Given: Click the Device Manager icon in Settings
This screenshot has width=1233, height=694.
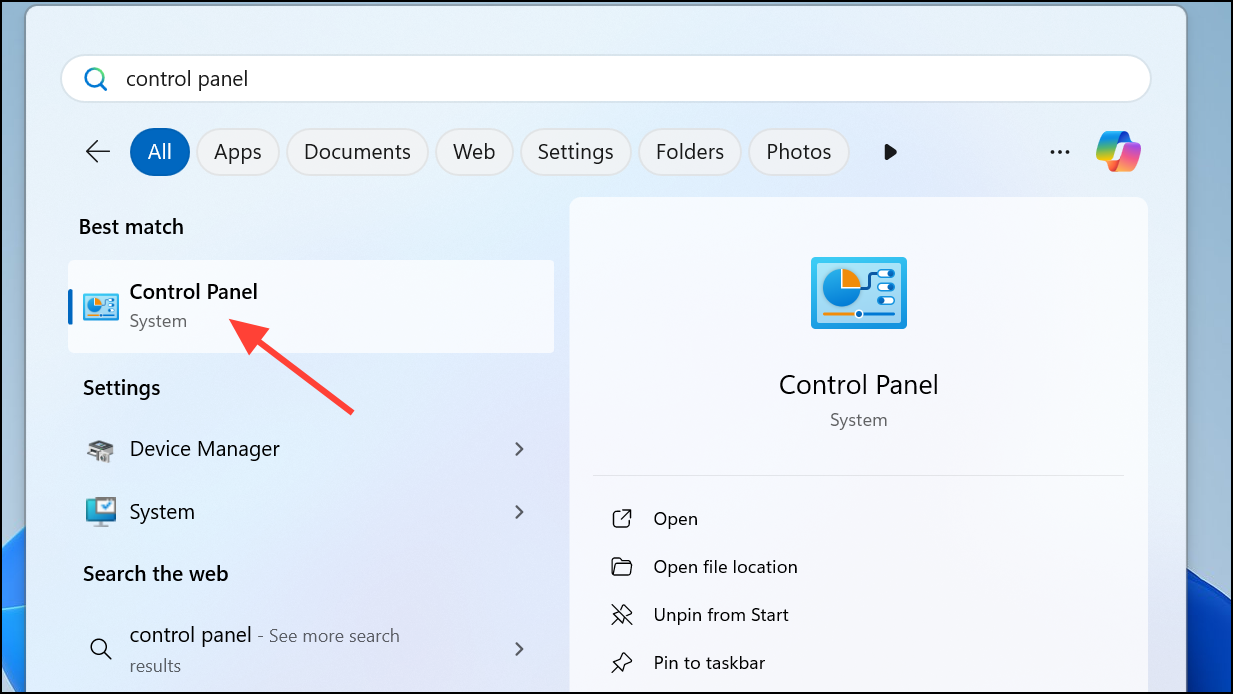Looking at the screenshot, I should click(x=100, y=450).
